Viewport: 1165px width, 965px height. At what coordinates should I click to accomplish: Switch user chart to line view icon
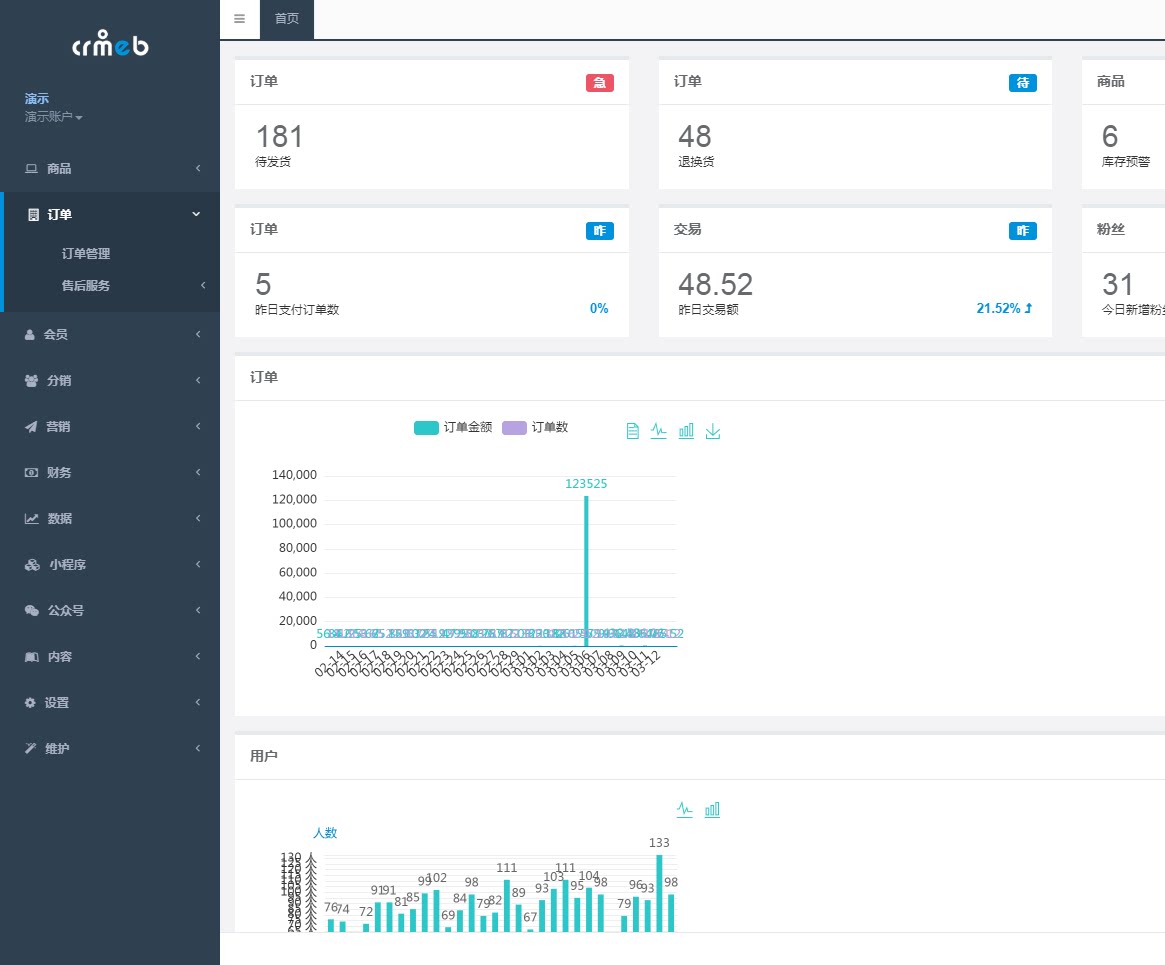pos(684,810)
